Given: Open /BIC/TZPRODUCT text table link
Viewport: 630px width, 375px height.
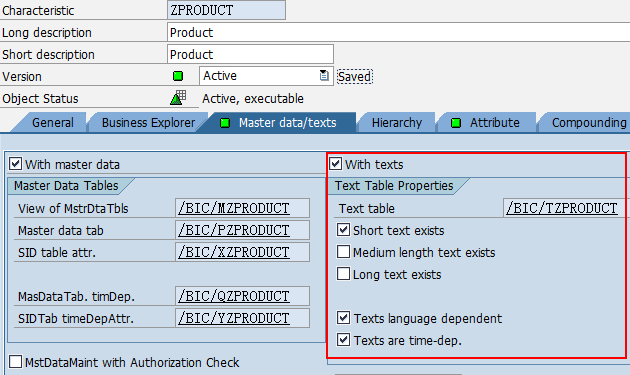Looking at the screenshot, I should (x=562, y=208).
